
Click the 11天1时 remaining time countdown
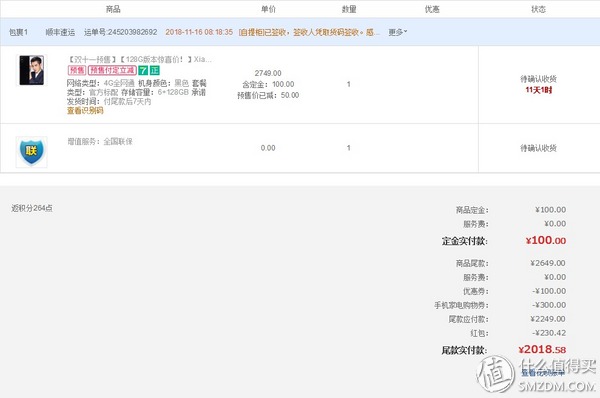pos(538,90)
